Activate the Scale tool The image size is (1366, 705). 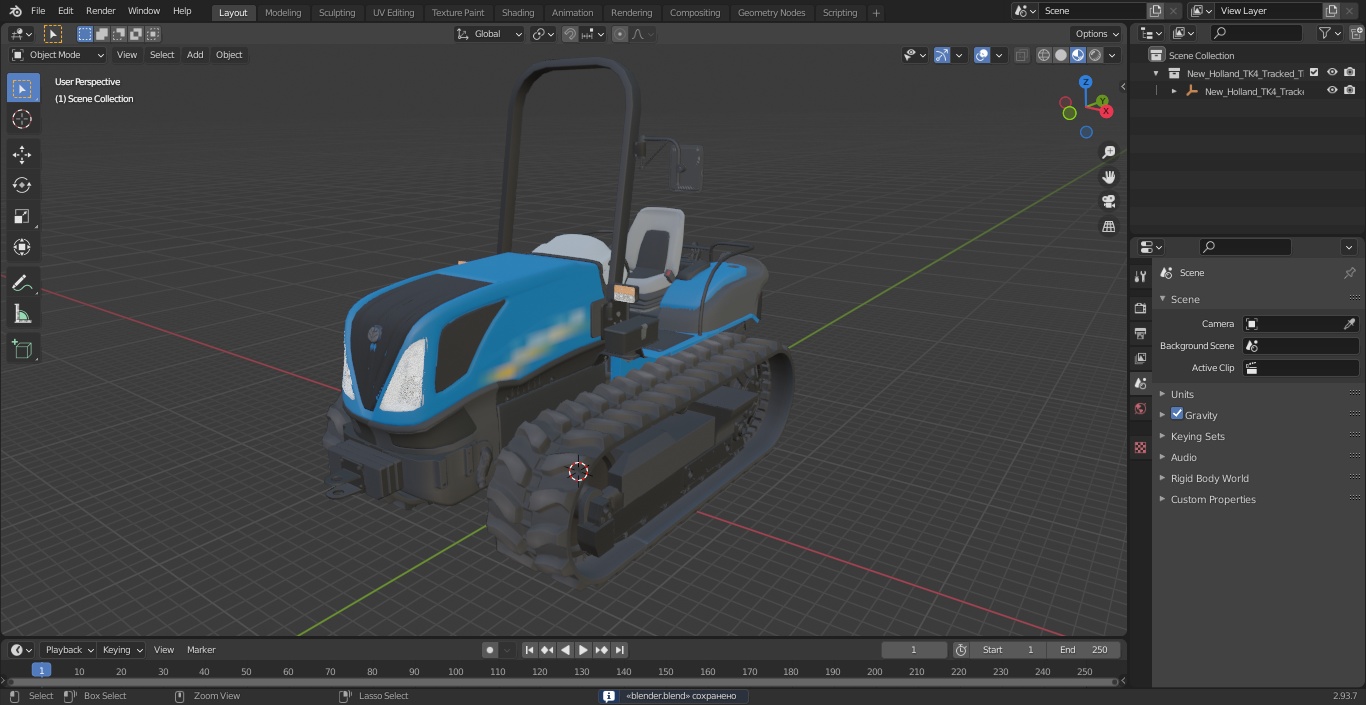point(22,216)
